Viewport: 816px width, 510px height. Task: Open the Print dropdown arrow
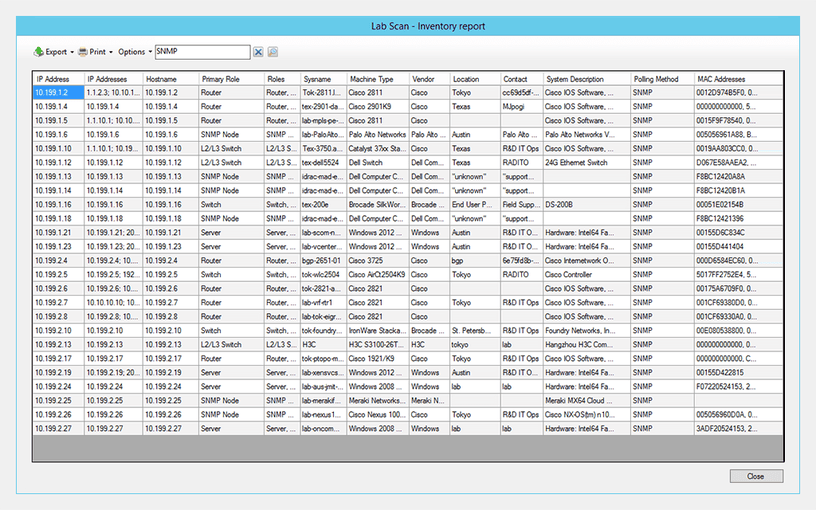[x=111, y=52]
